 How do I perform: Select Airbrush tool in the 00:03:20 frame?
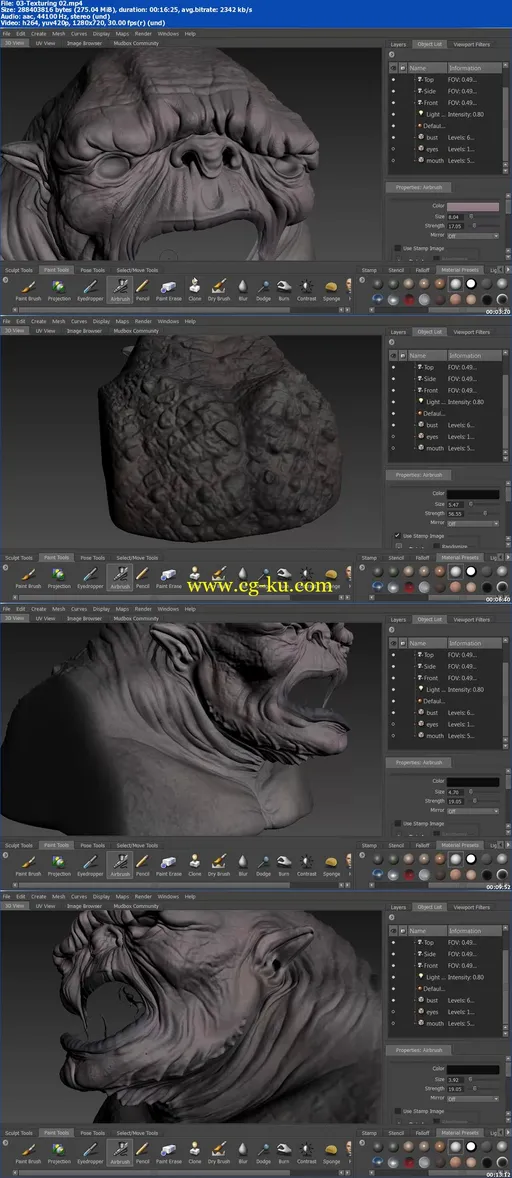pos(120,289)
